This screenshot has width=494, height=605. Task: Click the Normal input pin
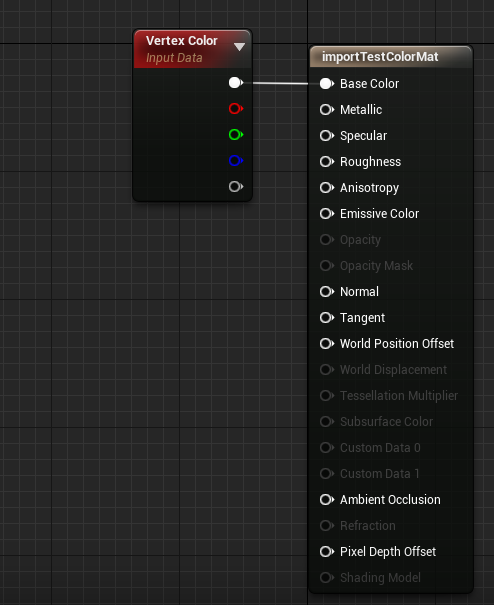tap(327, 292)
